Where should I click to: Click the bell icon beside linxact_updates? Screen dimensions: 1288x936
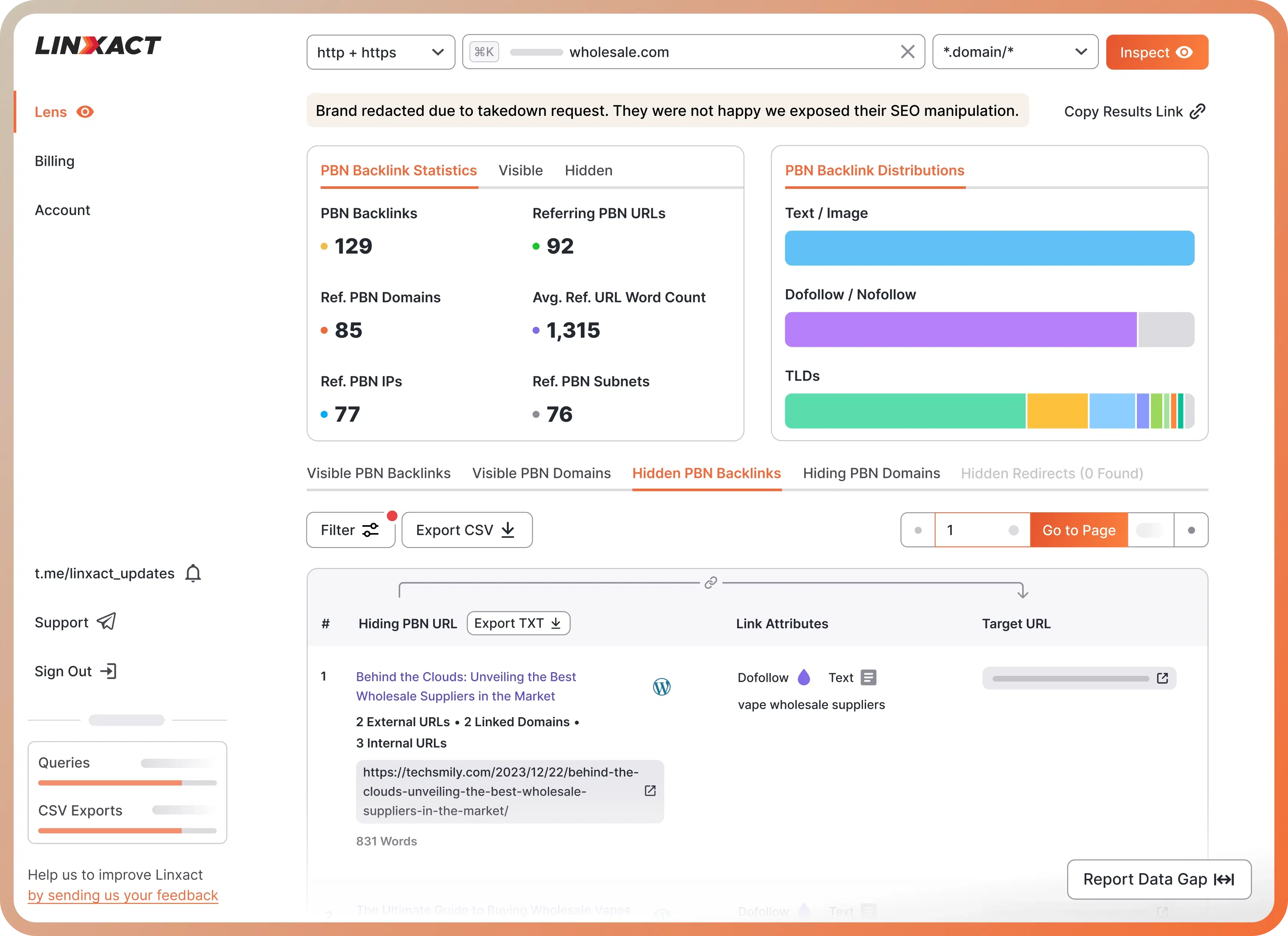[x=193, y=573]
